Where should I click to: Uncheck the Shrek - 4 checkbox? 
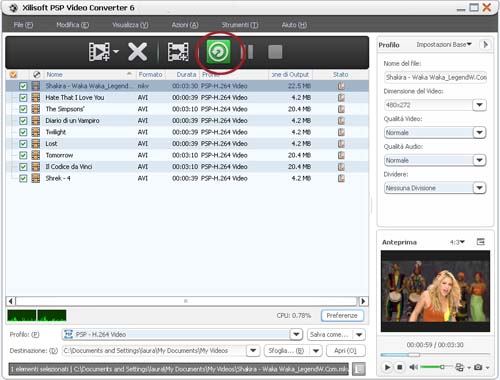[x=23, y=178]
